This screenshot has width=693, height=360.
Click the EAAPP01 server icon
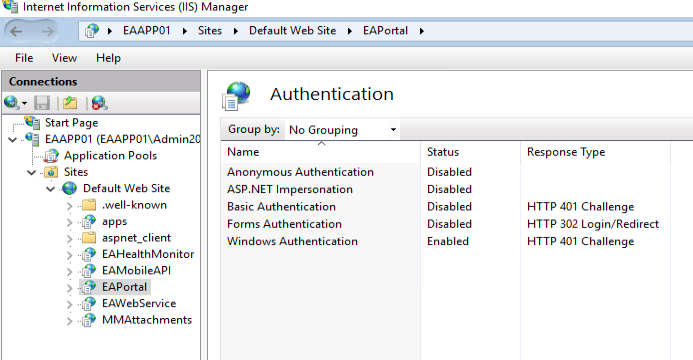(32, 139)
